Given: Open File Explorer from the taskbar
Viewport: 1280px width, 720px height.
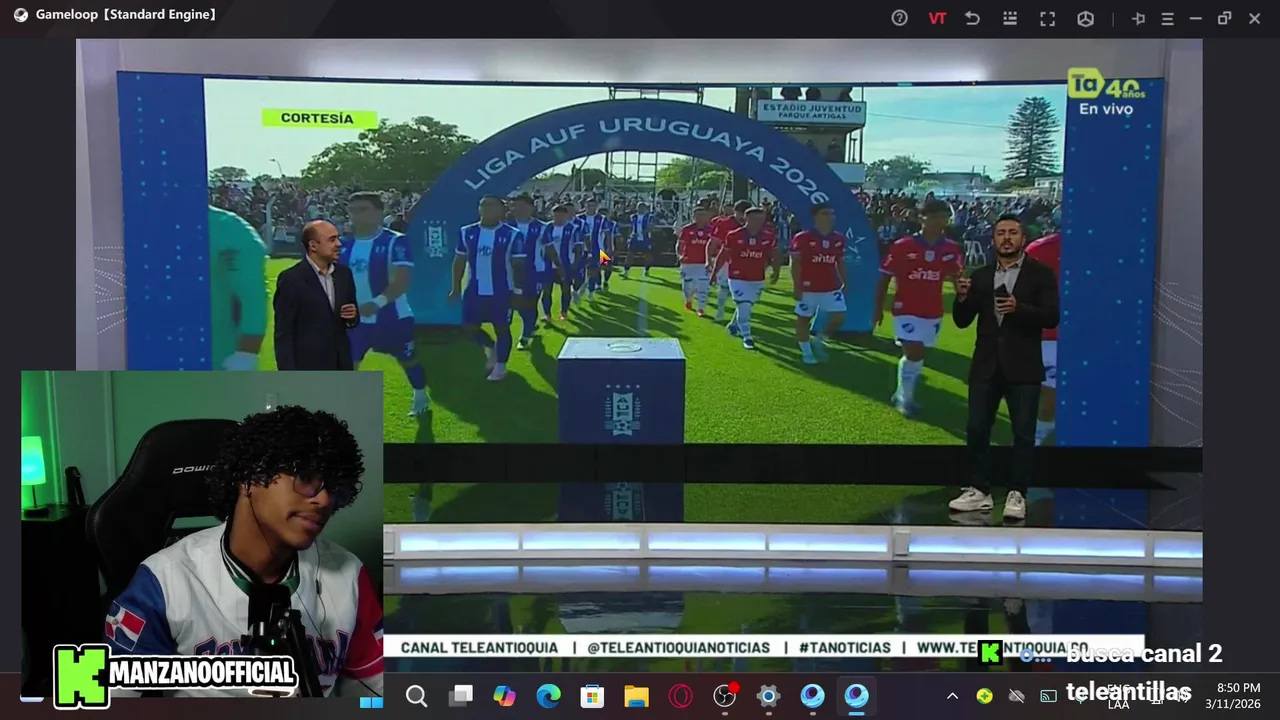Looking at the screenshot, I should coord(636,697).
